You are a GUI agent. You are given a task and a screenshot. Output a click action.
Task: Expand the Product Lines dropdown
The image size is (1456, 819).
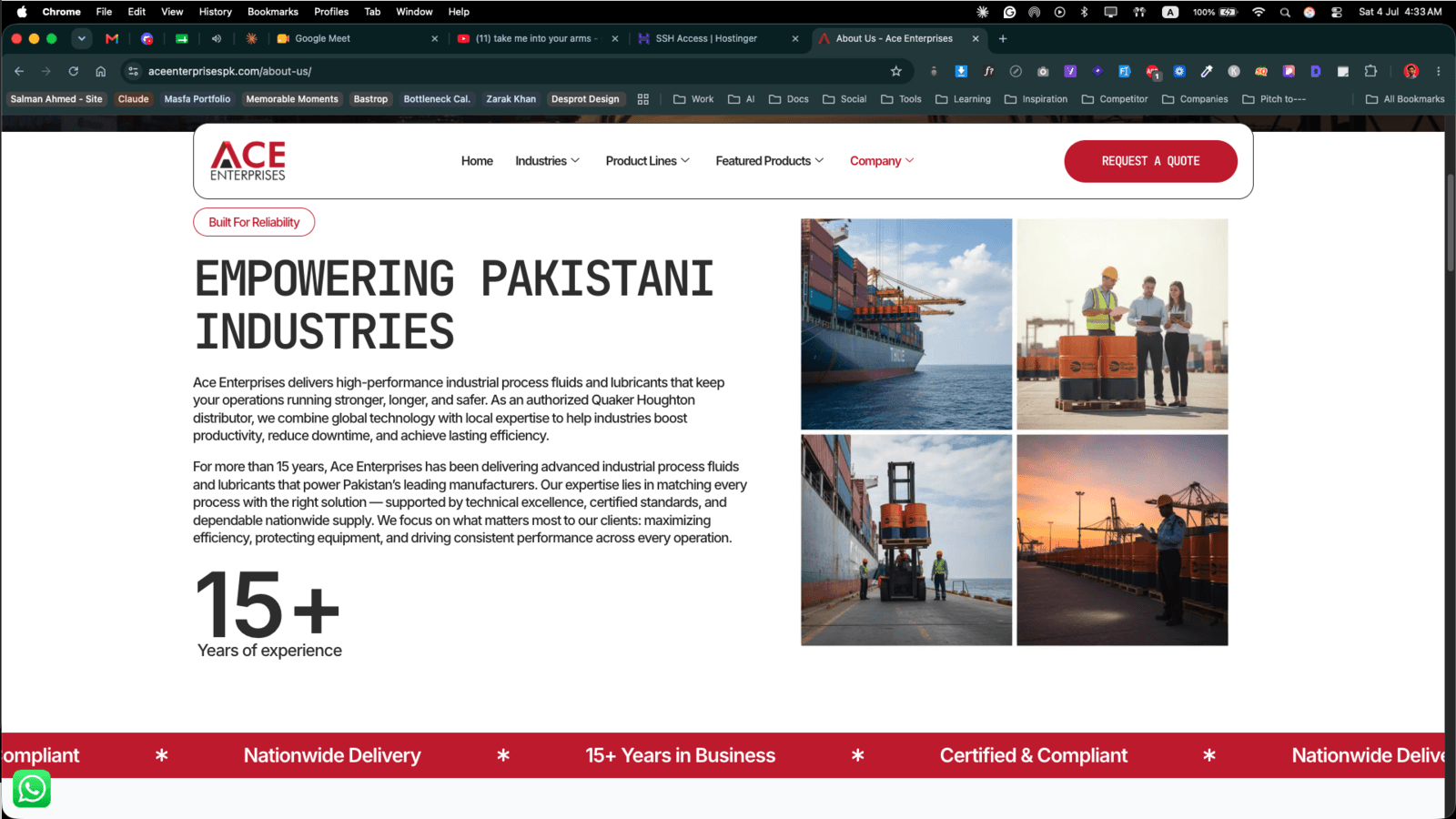click(648, 161)
